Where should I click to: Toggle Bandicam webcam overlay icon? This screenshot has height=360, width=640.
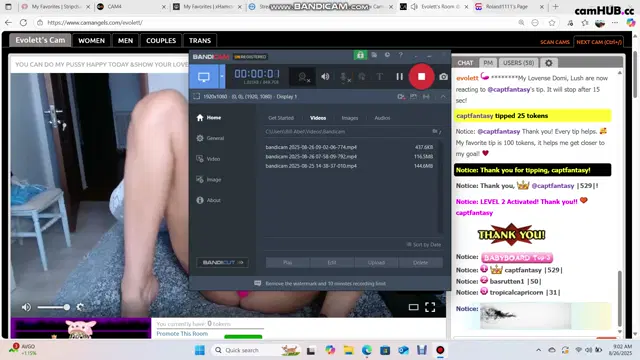tap(303, 77)
